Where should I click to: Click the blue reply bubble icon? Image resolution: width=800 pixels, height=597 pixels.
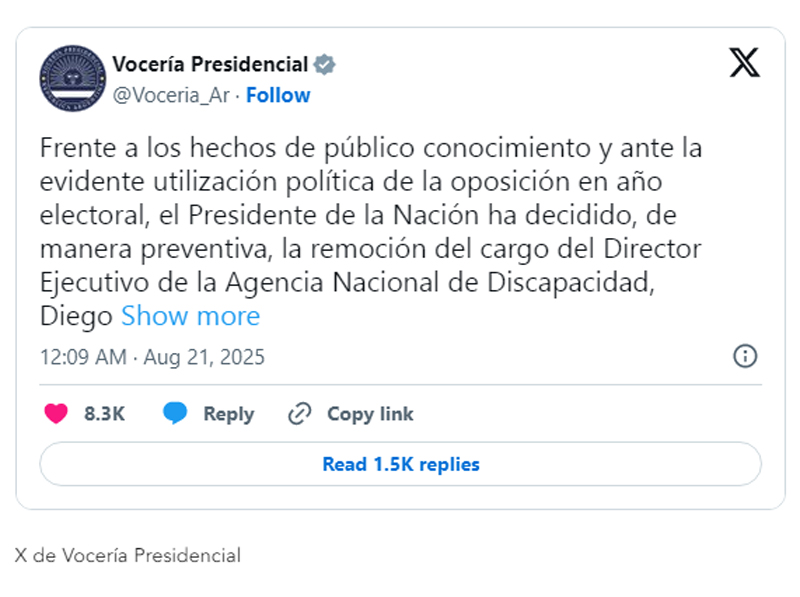[x=175, y=413]
